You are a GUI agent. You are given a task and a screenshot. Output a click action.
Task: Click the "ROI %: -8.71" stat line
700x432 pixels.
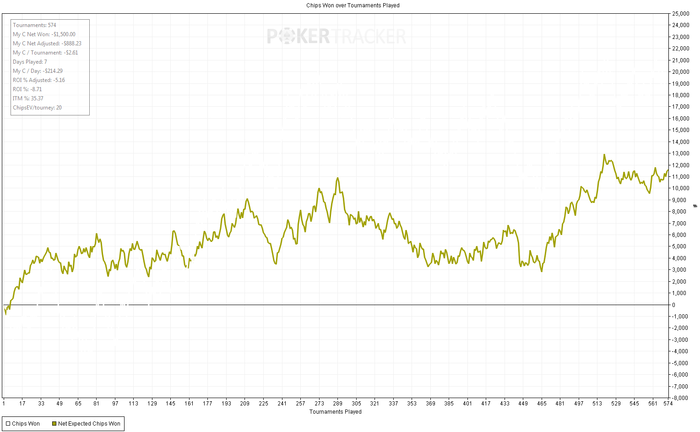coord(27,89)
